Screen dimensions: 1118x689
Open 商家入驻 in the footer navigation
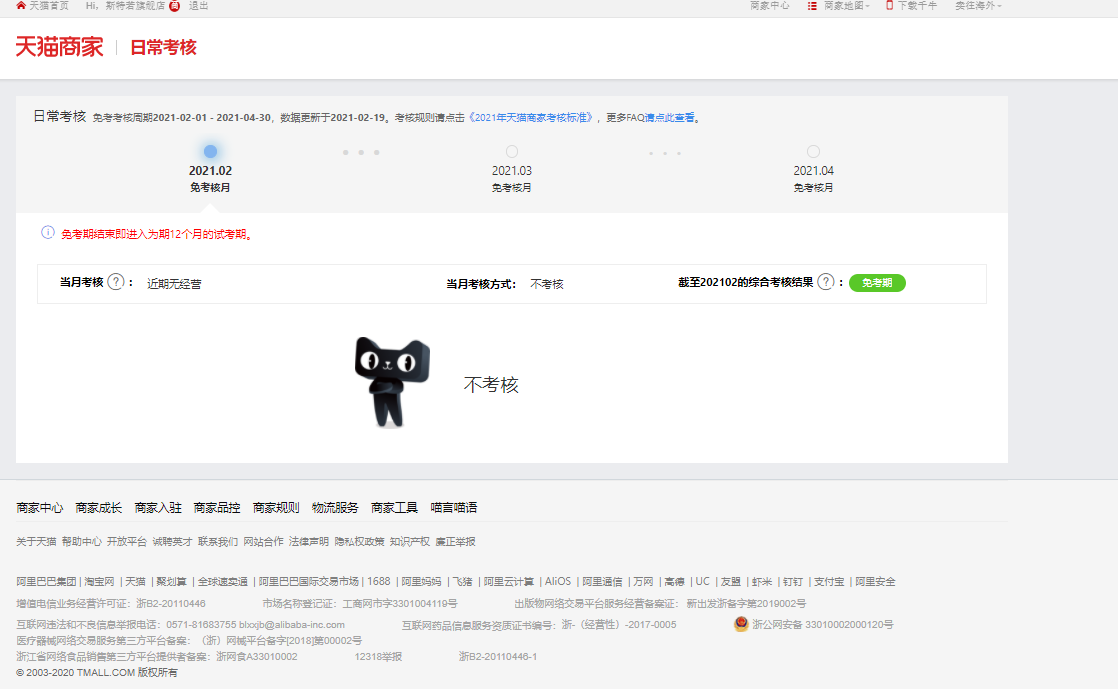[158, 508]
